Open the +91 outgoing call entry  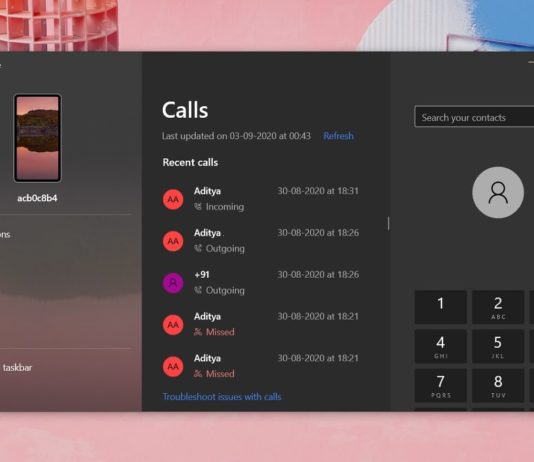pyautogui.click(x=261, y=283)
